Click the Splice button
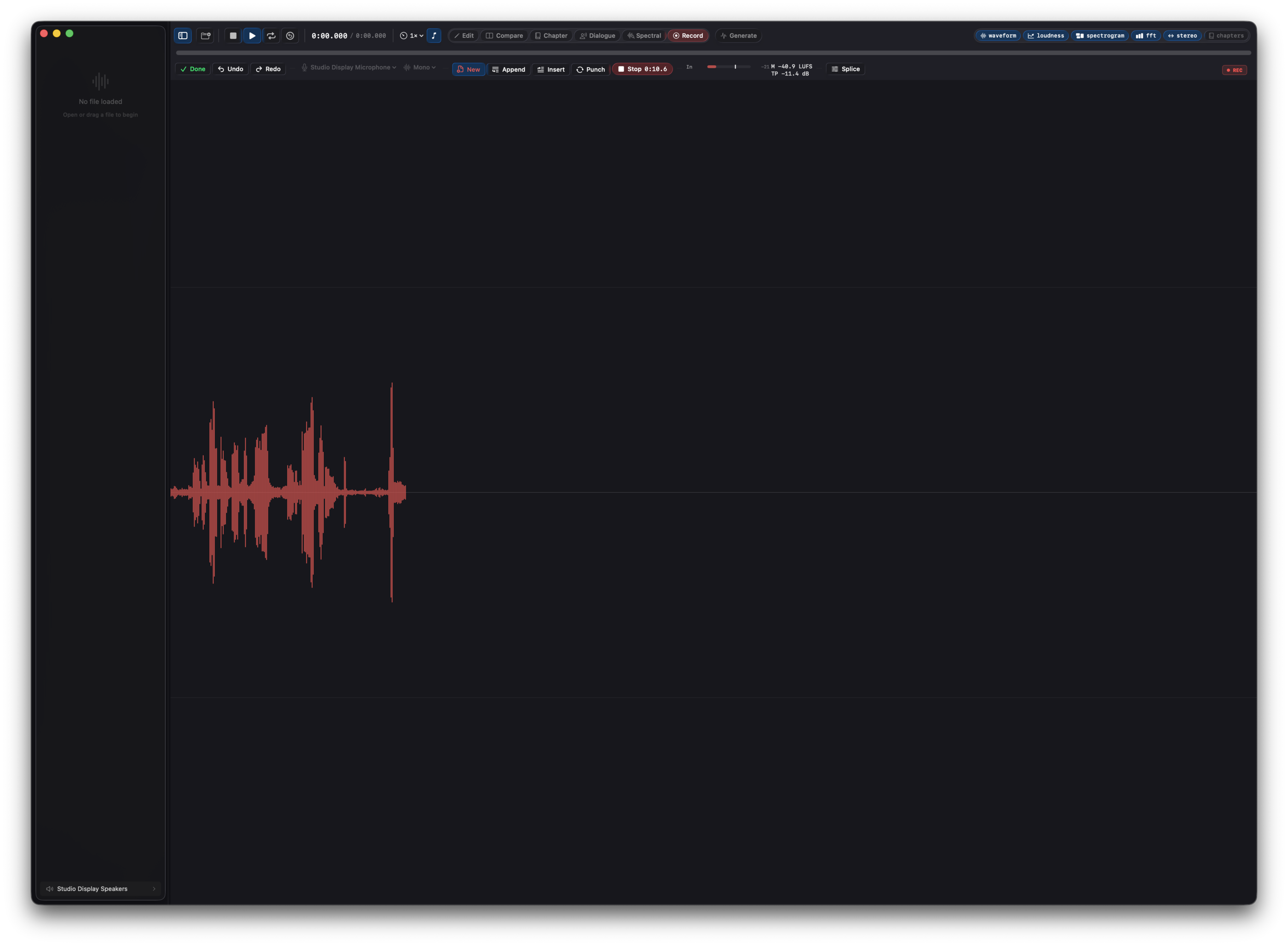 tap(845, 69)
